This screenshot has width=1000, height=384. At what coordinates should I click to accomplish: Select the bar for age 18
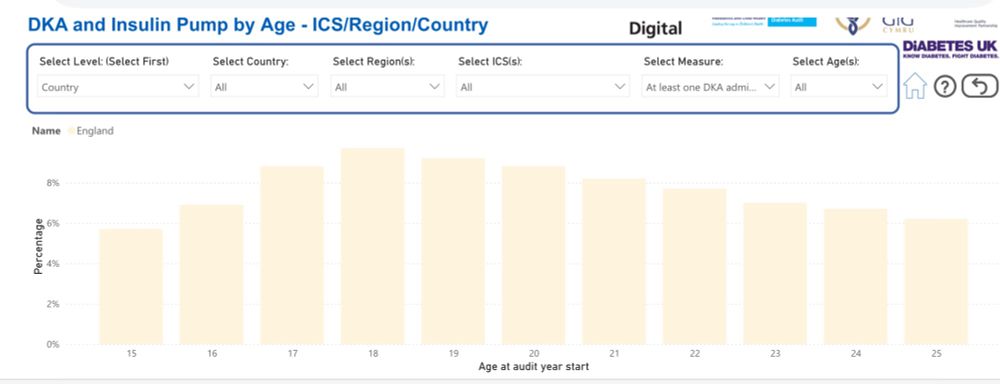(372, 246)
